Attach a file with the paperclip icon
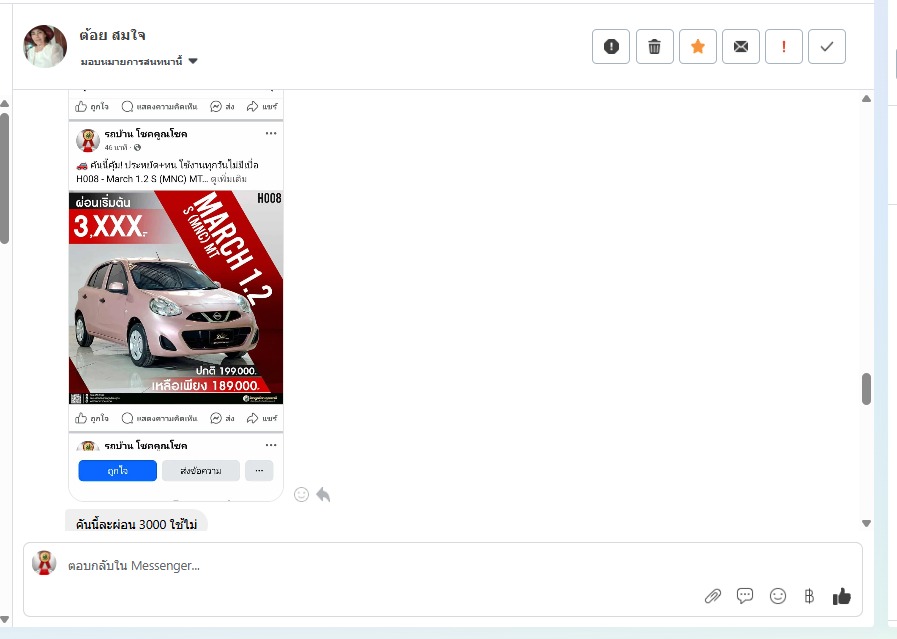The width and height of the screenshot is (897, 639). (x=713, y=596)
